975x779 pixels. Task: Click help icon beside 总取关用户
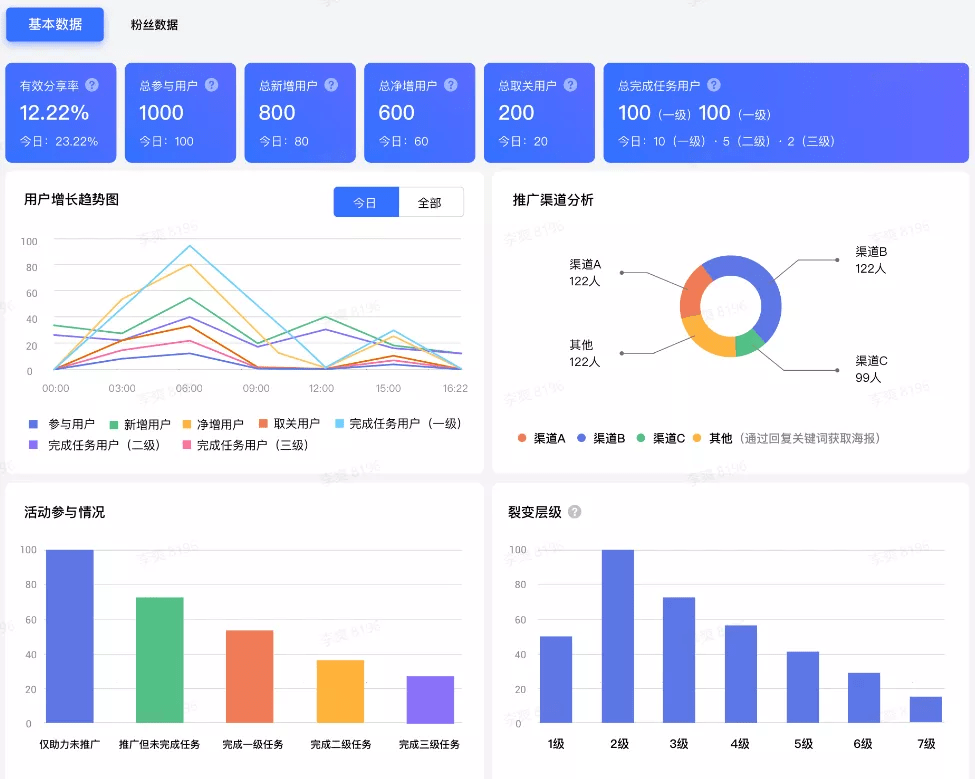pos(571,86)
